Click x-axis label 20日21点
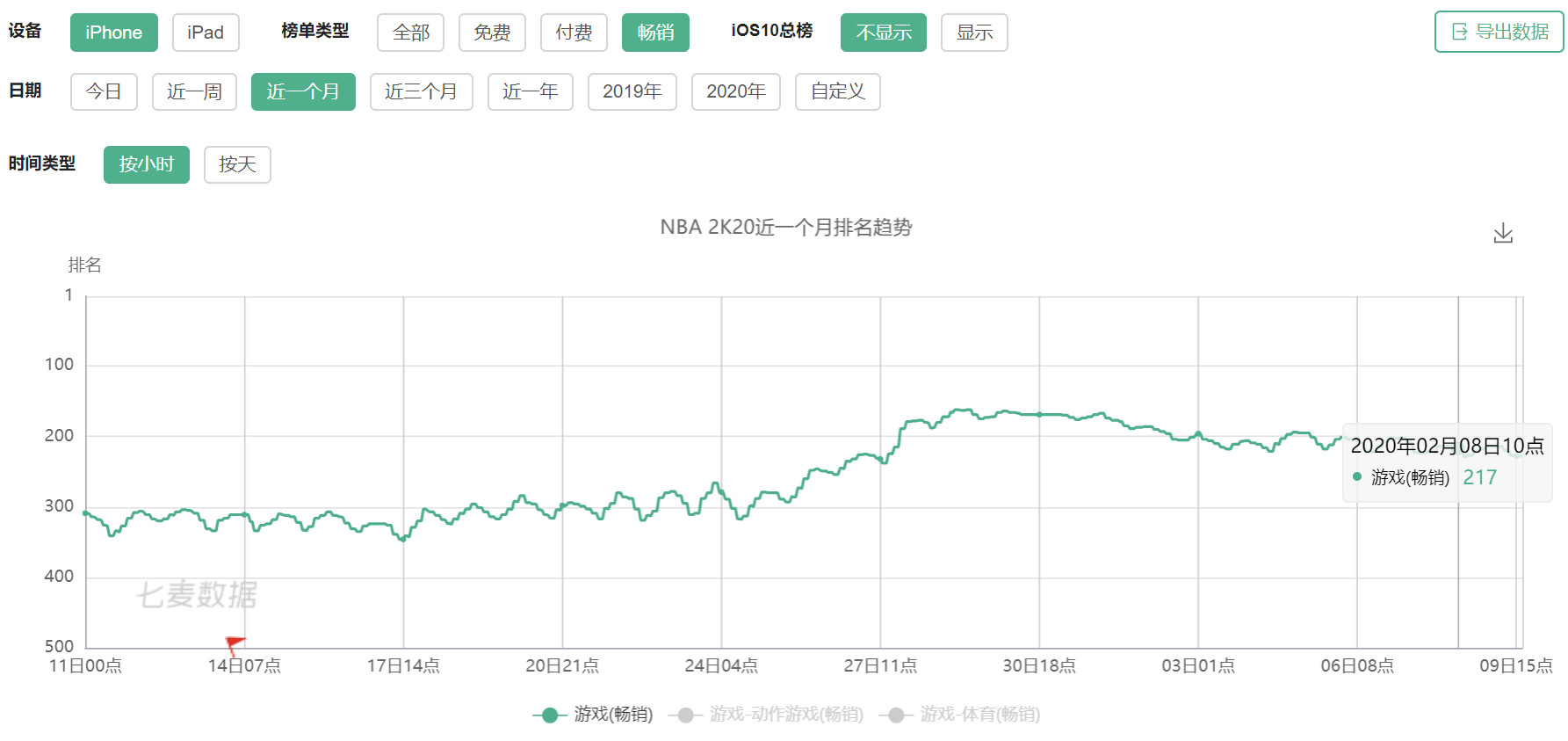This screenshot has height=741, width=1568. point(562,666)
